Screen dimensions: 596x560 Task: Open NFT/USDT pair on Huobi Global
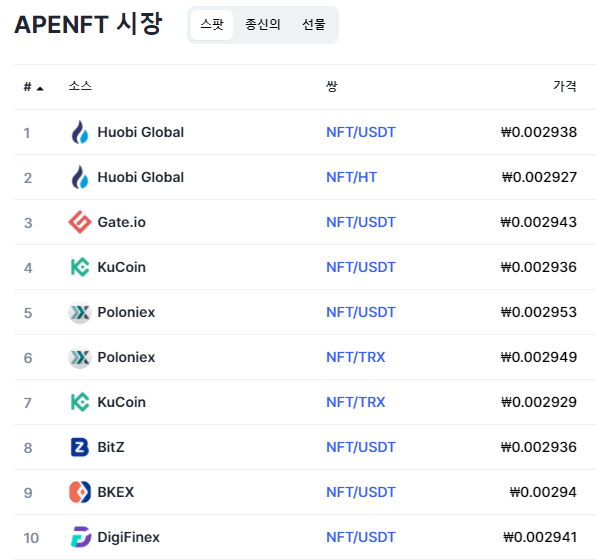click(361, 132)
